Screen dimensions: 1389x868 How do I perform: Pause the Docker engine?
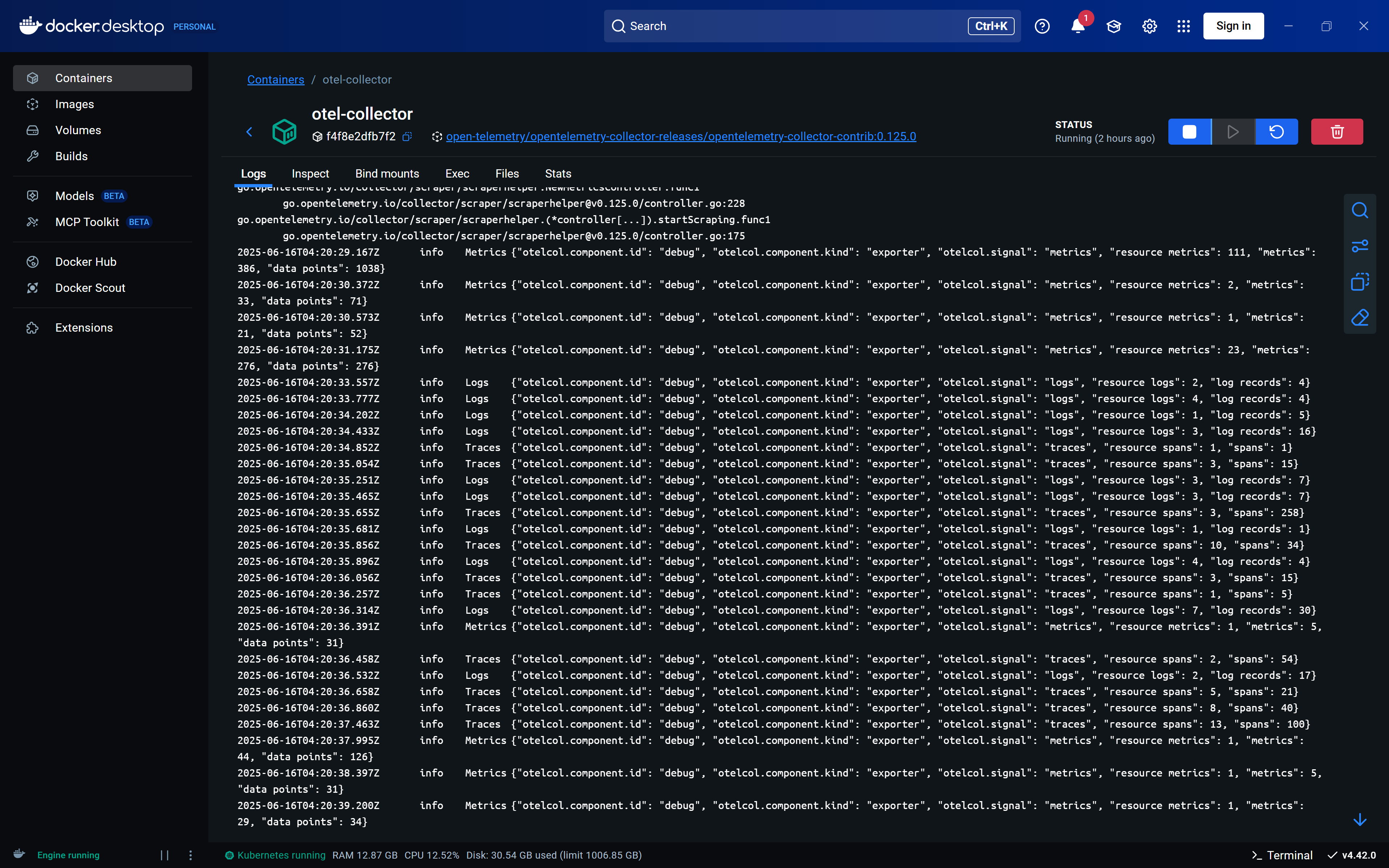165,855
